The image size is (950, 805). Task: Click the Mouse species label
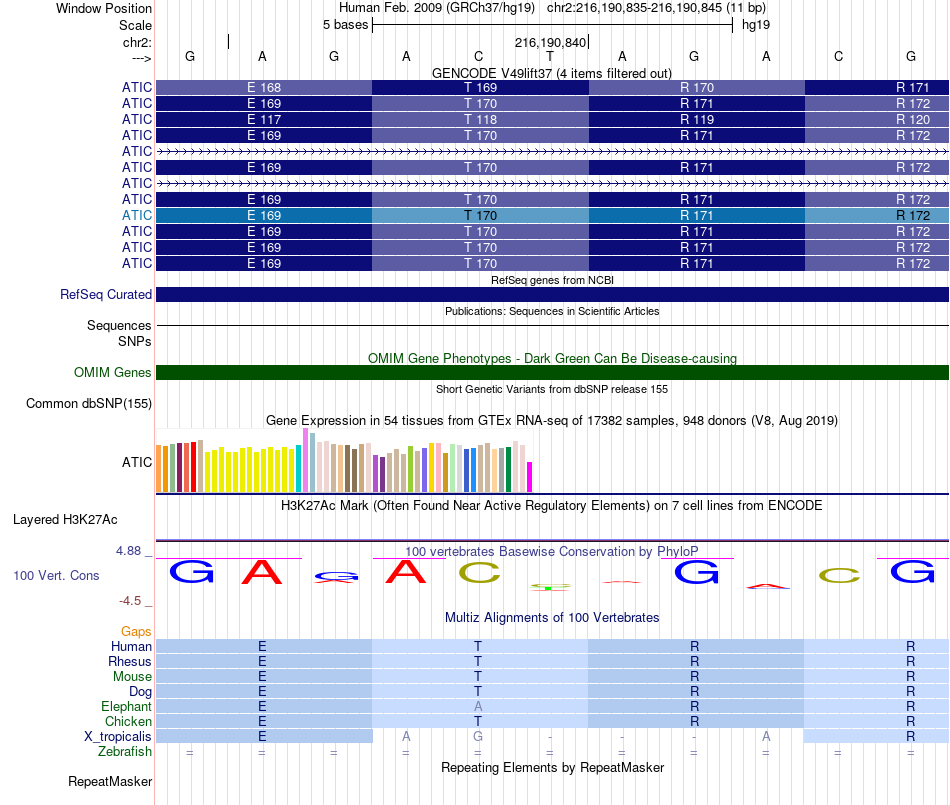click(x=132, y=677)
